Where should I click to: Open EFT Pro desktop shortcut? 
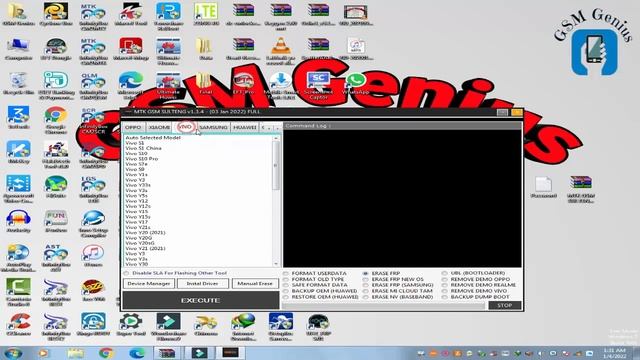(x=244, y=84)
